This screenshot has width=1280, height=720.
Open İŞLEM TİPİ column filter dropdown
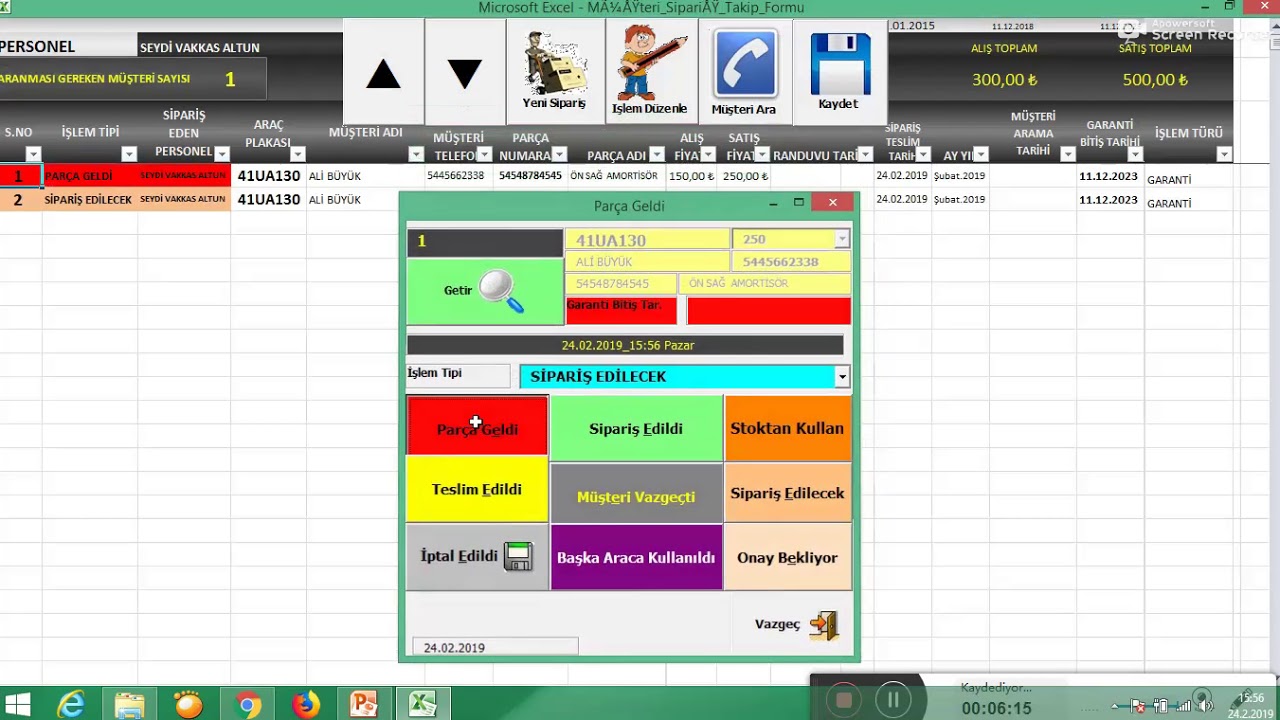(128, 154)
